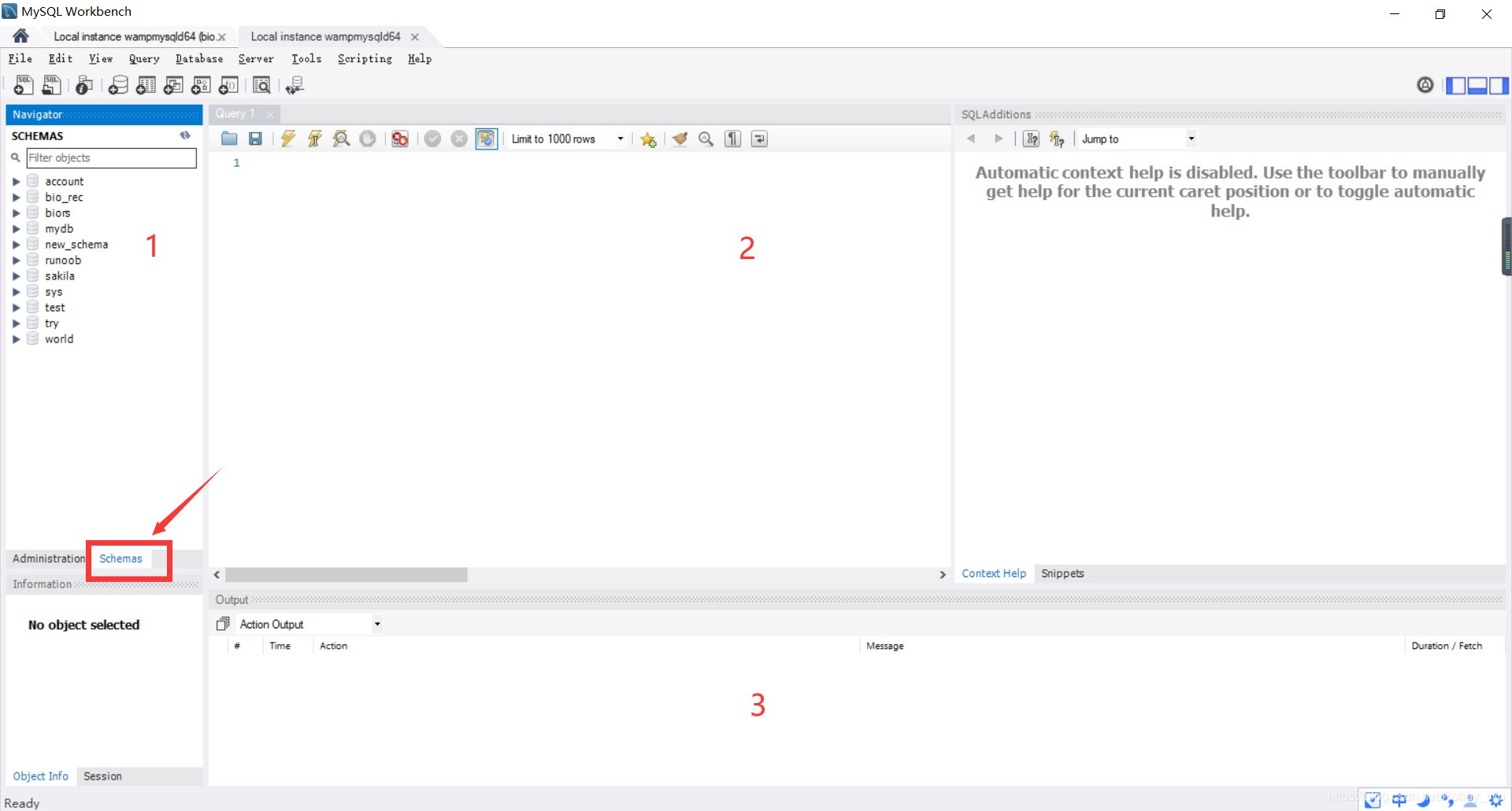Open the Schemas tab
Image resolution: width=1512 pixels, height=811 pixels.
pos(120,558)
